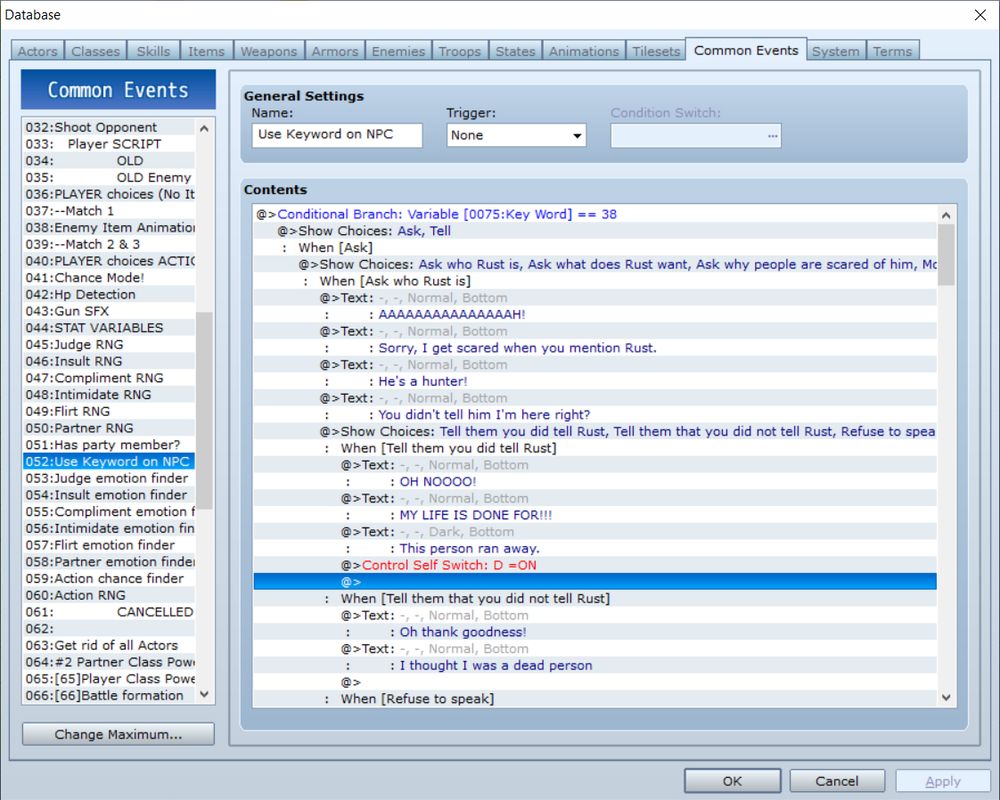1000x800 pixels.
Task: Click the Contents vertical scrollbar thumb
Action: point(946,255)
